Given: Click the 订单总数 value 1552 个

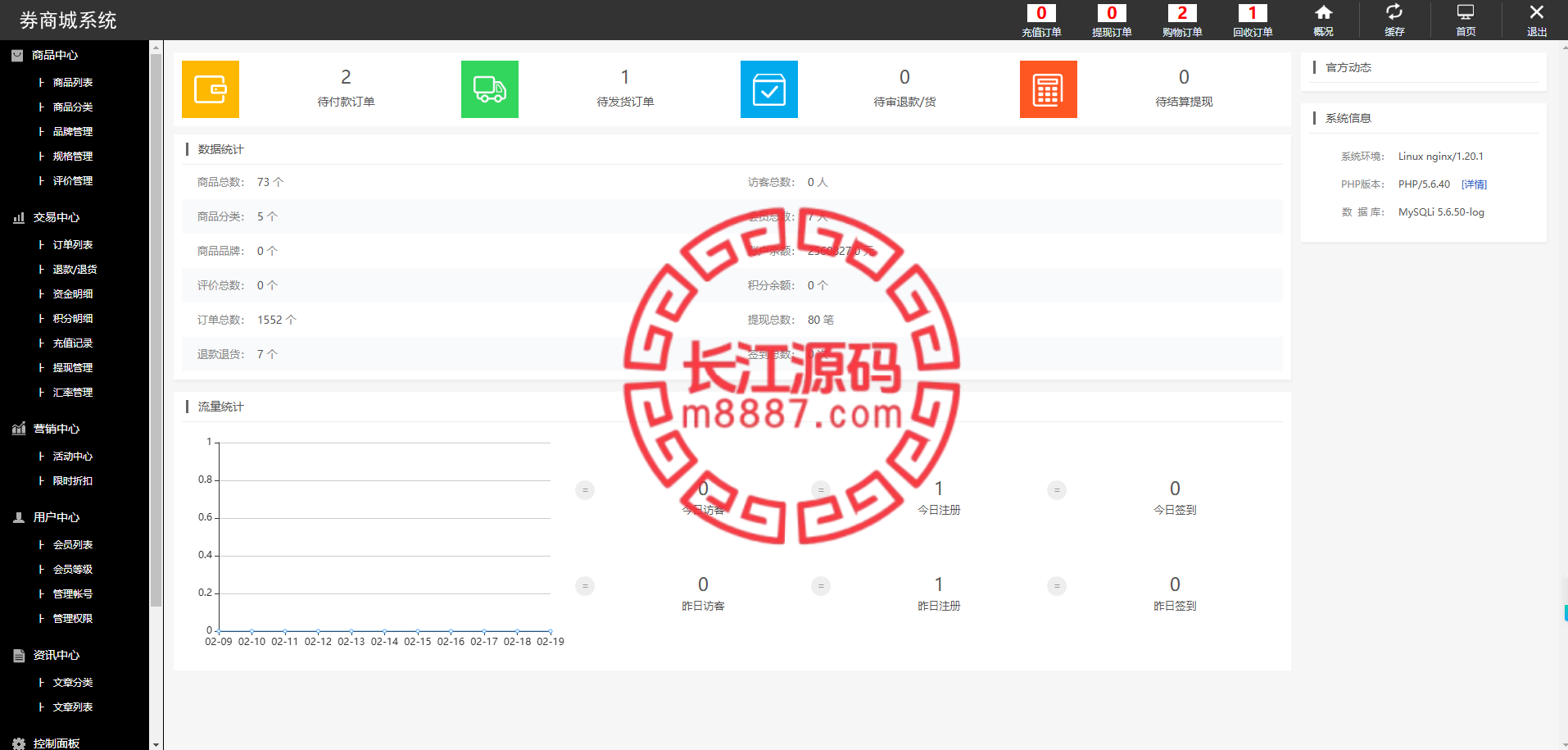Looking at the screenshot, I should click(277, 320).
